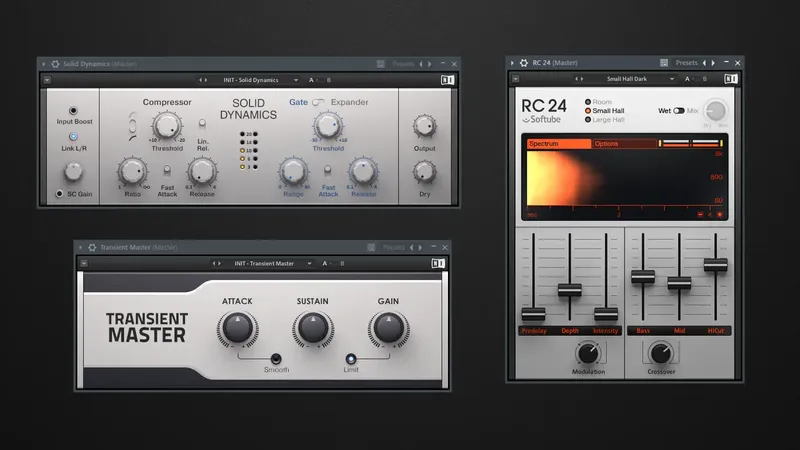Go to previous preset in RC 24 titlebar

pyautogui.click(x=704, y=63)
